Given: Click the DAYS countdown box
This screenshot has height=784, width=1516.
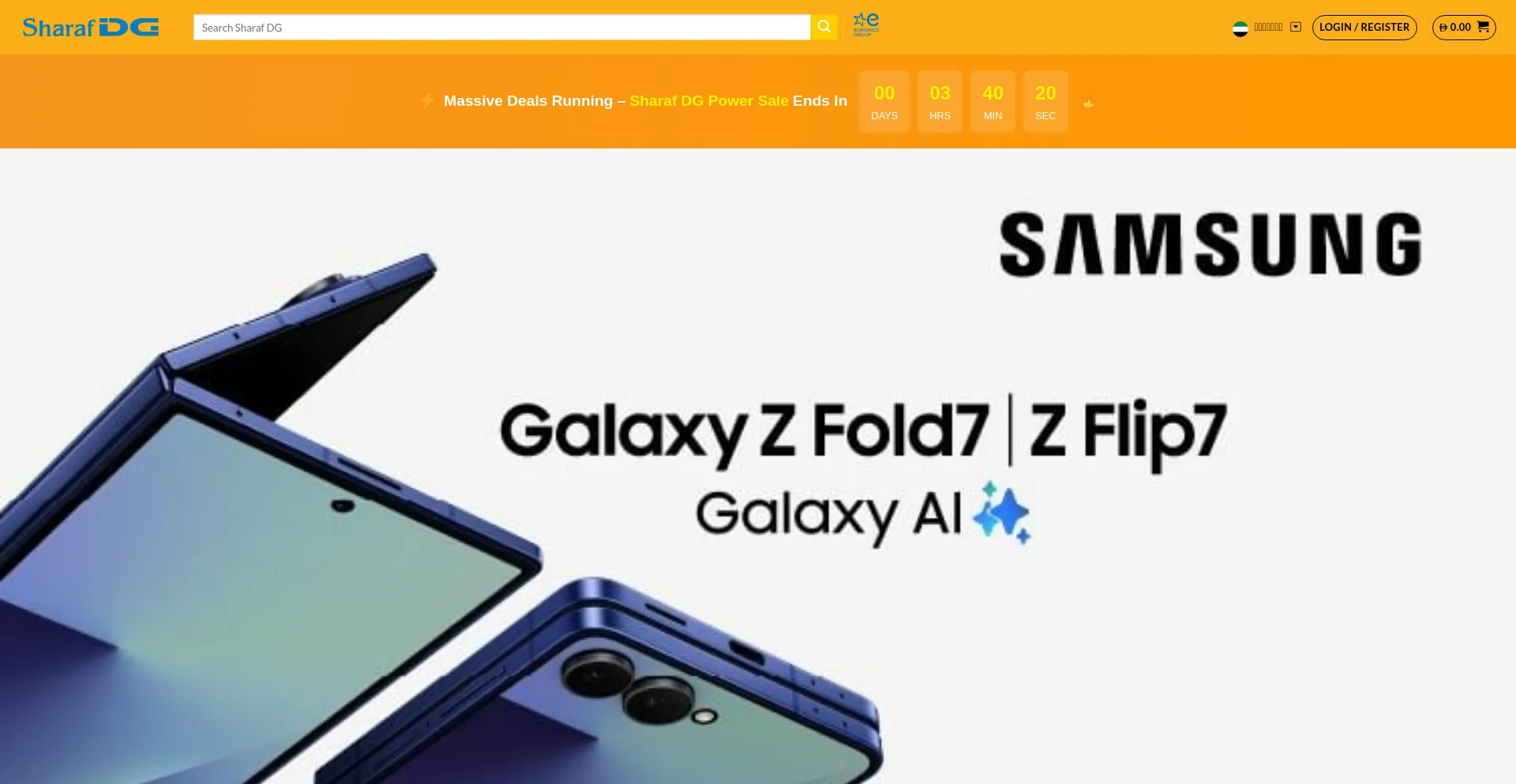Looking at the screenshot, I should click(884, 101).
